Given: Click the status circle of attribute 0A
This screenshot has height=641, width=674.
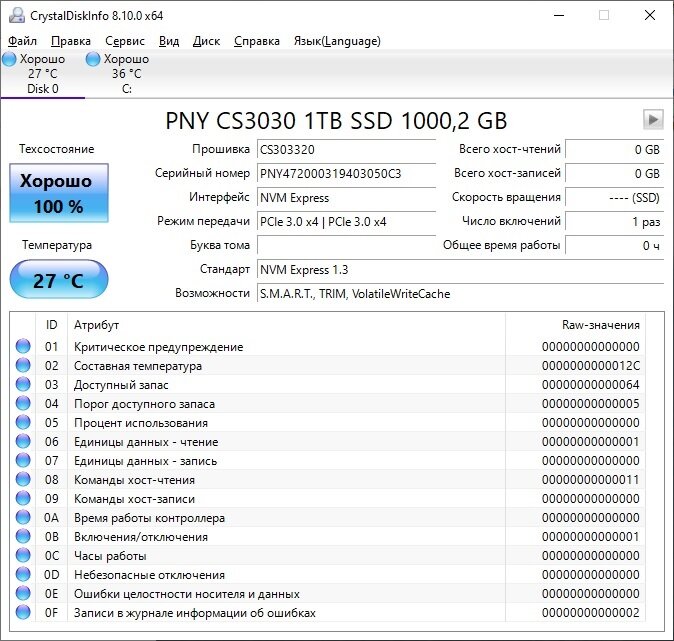Looking at the screenshot, I should [x=23, y=517].
